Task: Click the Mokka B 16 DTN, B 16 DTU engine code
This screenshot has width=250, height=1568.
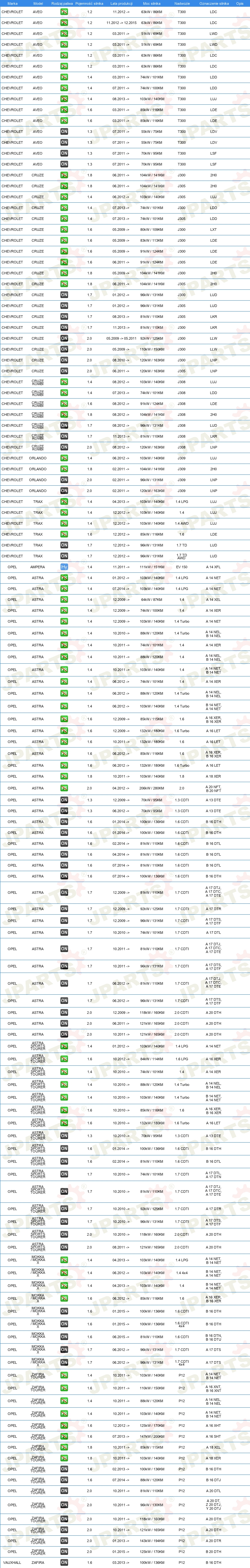Action: click(x=214, y=1337)
